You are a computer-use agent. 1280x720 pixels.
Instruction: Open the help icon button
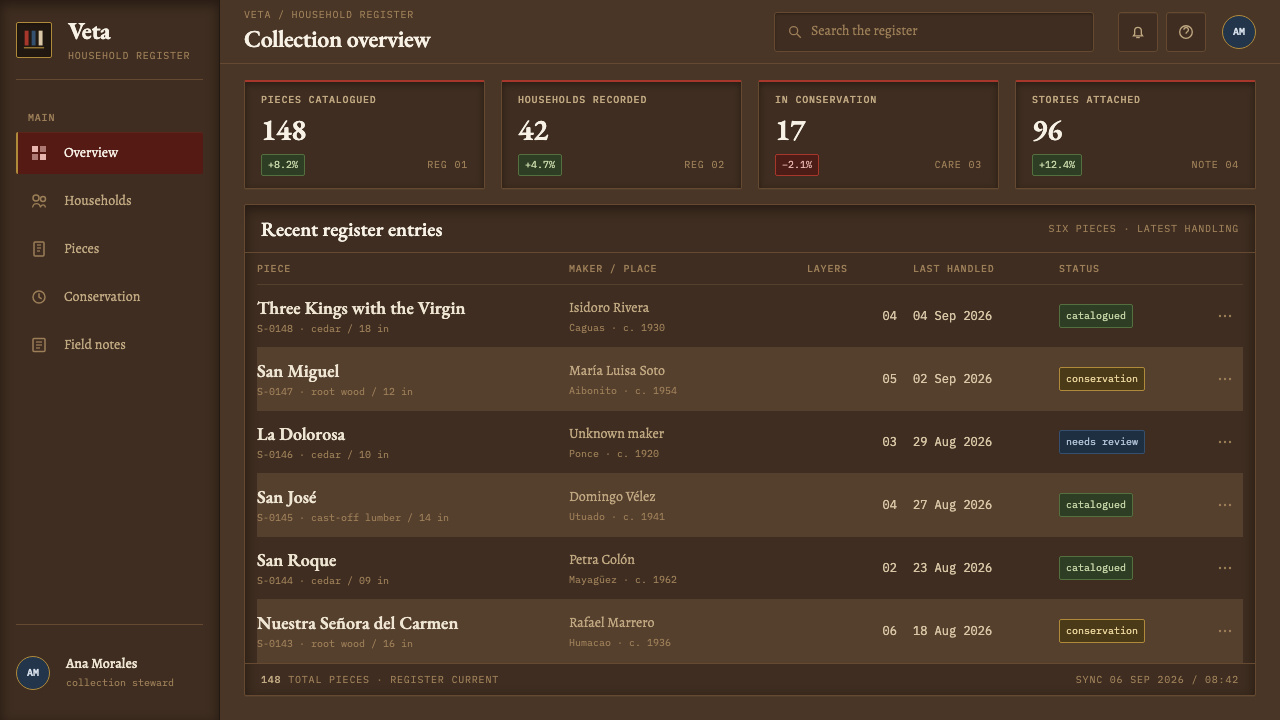1186,32
